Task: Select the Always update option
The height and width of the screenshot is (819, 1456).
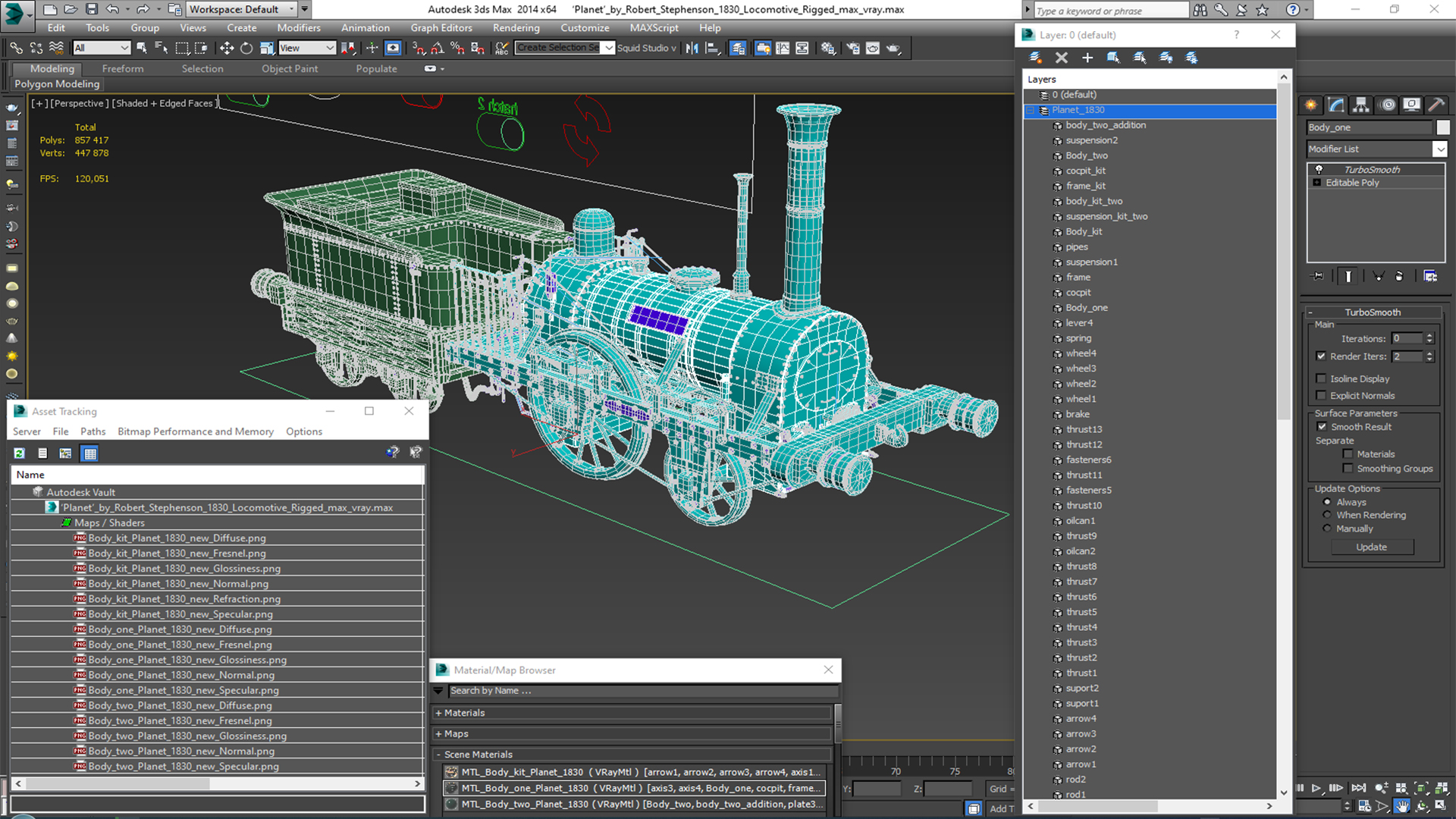Action: coord(1327,502)
